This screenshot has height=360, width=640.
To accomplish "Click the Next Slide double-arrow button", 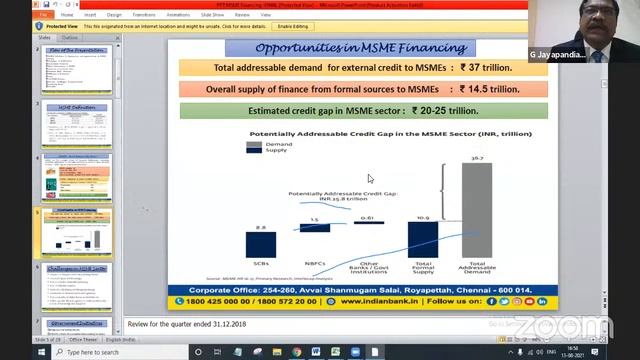I will pyautogui.click(x=604, y=306).
